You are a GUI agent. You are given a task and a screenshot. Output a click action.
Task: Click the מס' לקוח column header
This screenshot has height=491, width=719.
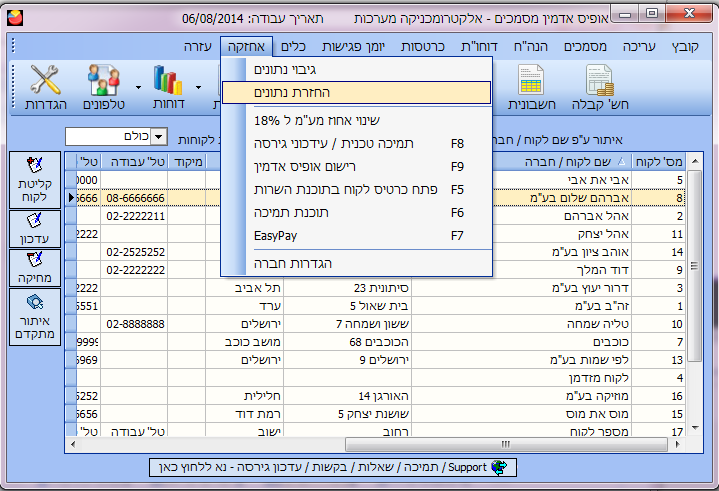point(658,161)
